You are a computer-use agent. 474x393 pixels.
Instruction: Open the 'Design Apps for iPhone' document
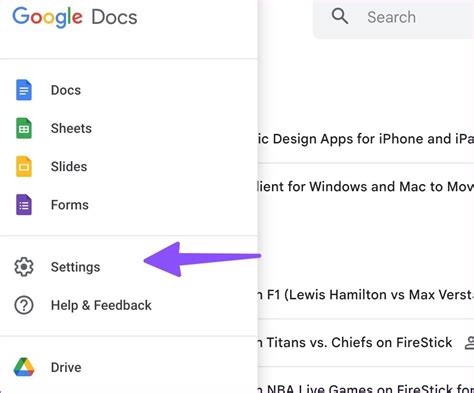(x=366, y=139)
